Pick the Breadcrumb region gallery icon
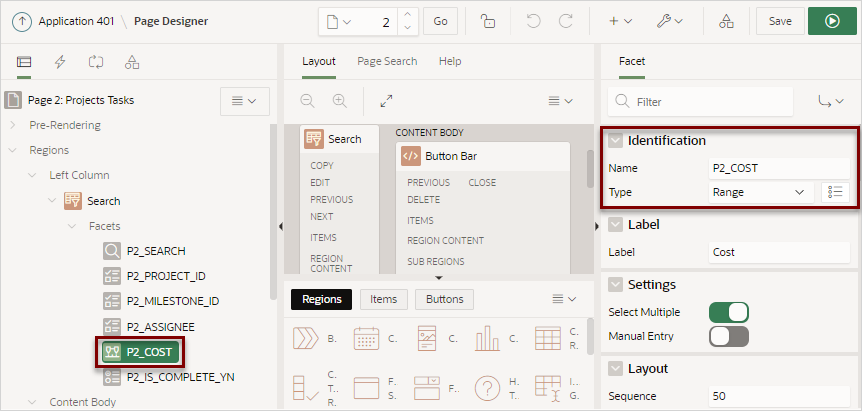Image resolution: width=862 pixels, height=411 pixels. (x=306, y=338)
